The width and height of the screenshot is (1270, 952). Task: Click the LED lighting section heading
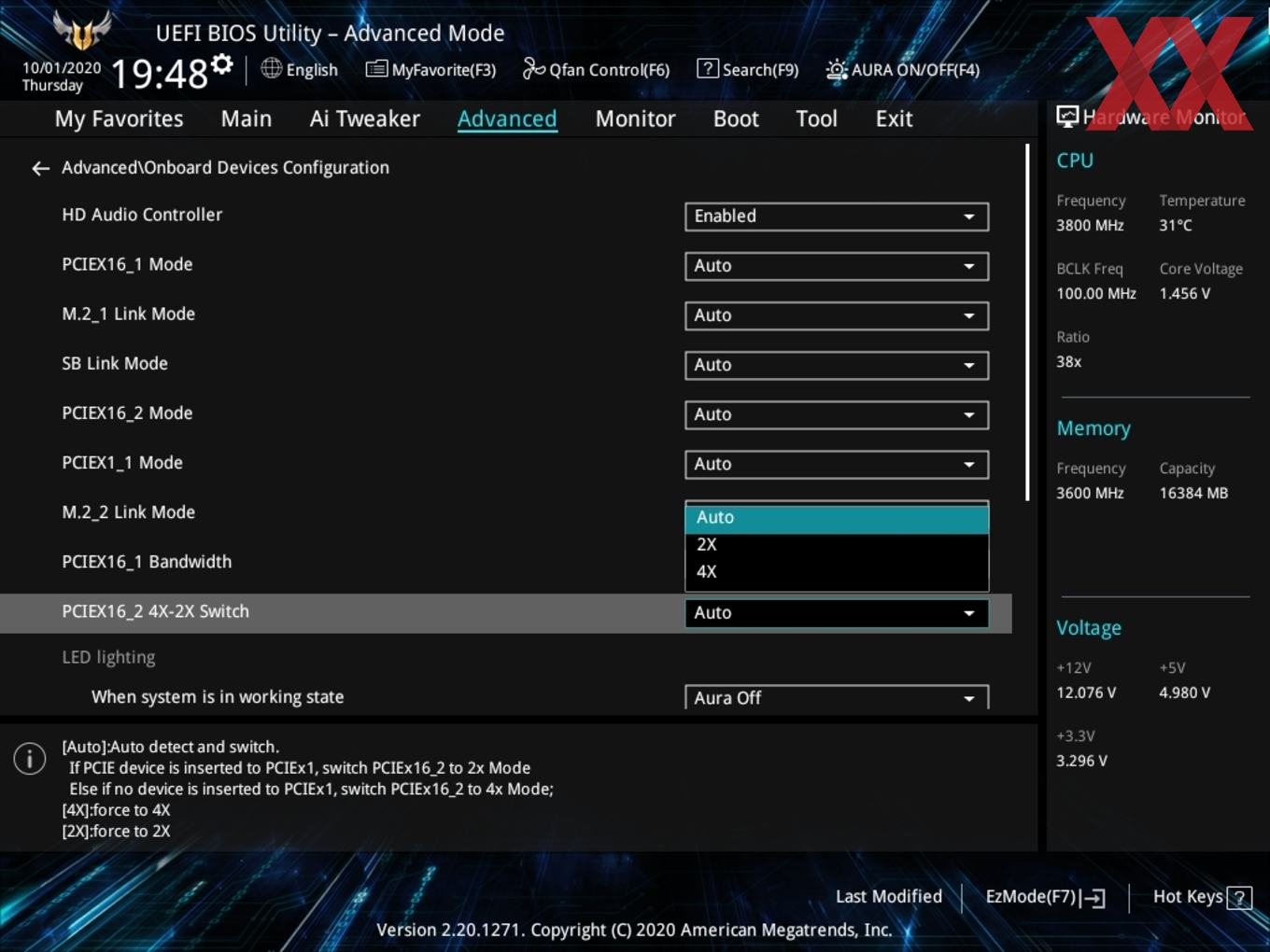point(108,657)
